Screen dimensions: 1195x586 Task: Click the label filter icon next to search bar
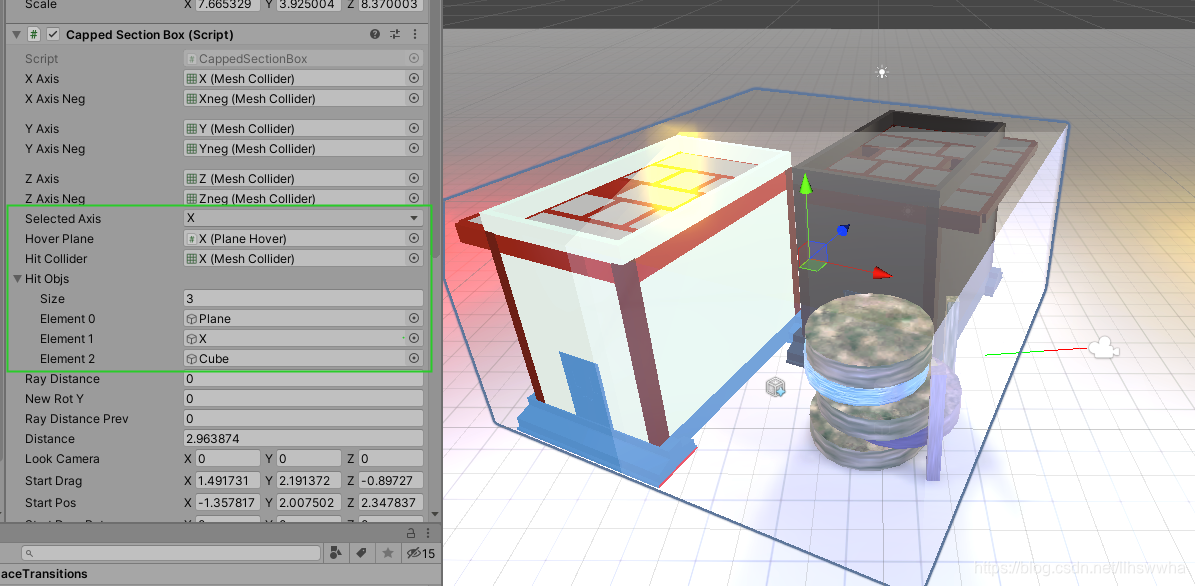pyautogui.click(x=362, y=552)
